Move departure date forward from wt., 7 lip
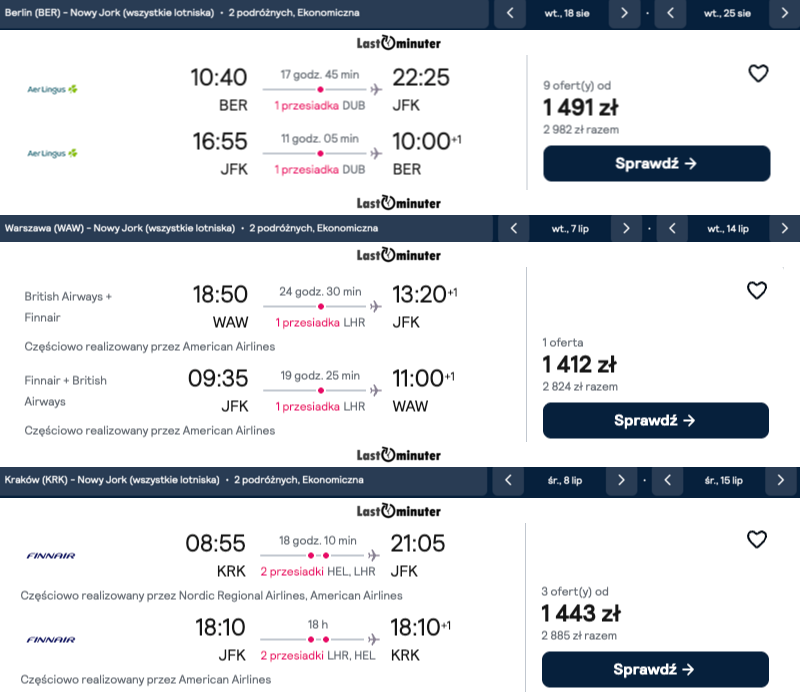 [x=626, y=229]
